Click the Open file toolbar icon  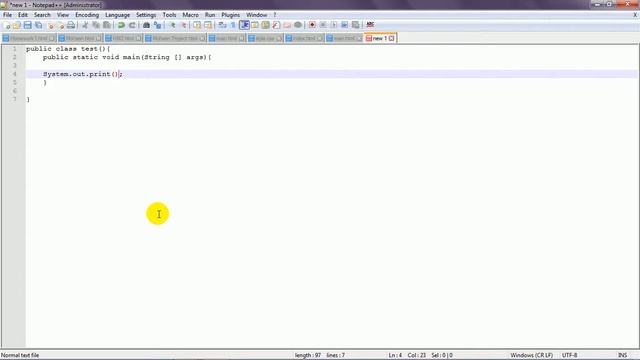pyautogui.click(x=17, y=25)
